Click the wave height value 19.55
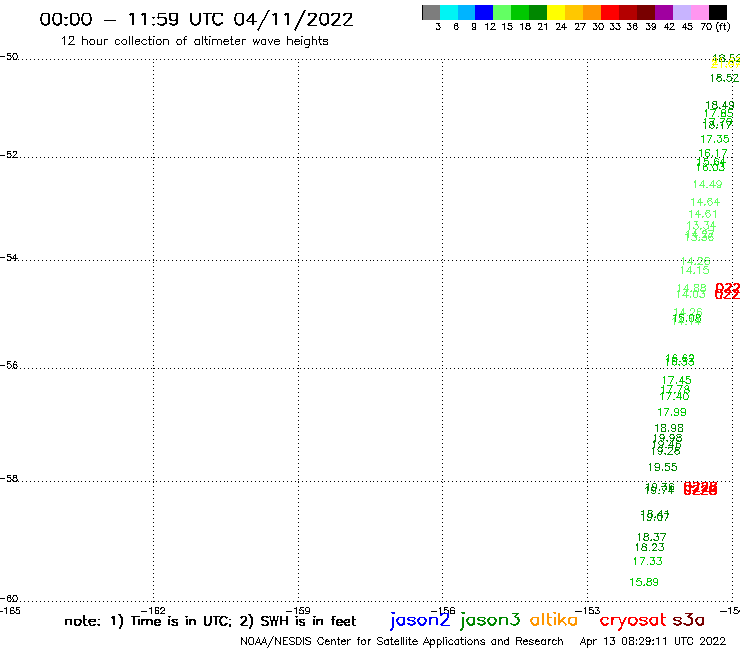 pyautogui.click(x=663, y=467)
